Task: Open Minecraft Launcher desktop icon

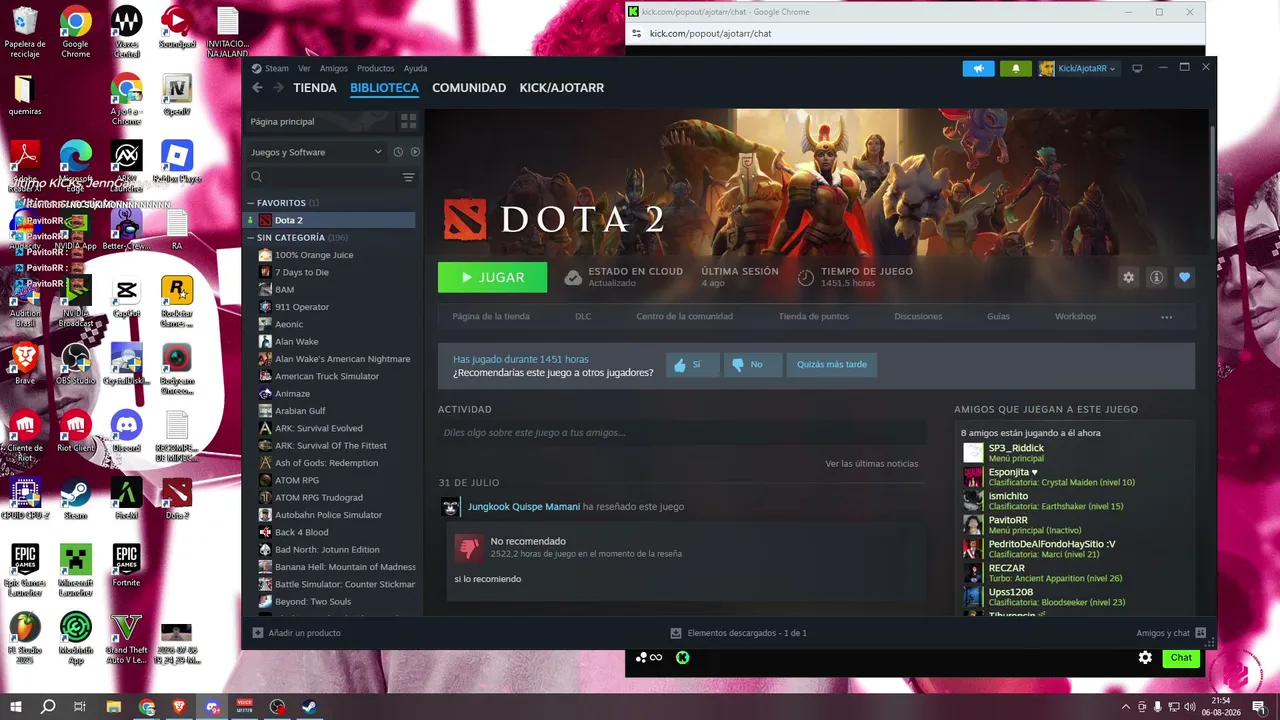Action: [75, 570]
